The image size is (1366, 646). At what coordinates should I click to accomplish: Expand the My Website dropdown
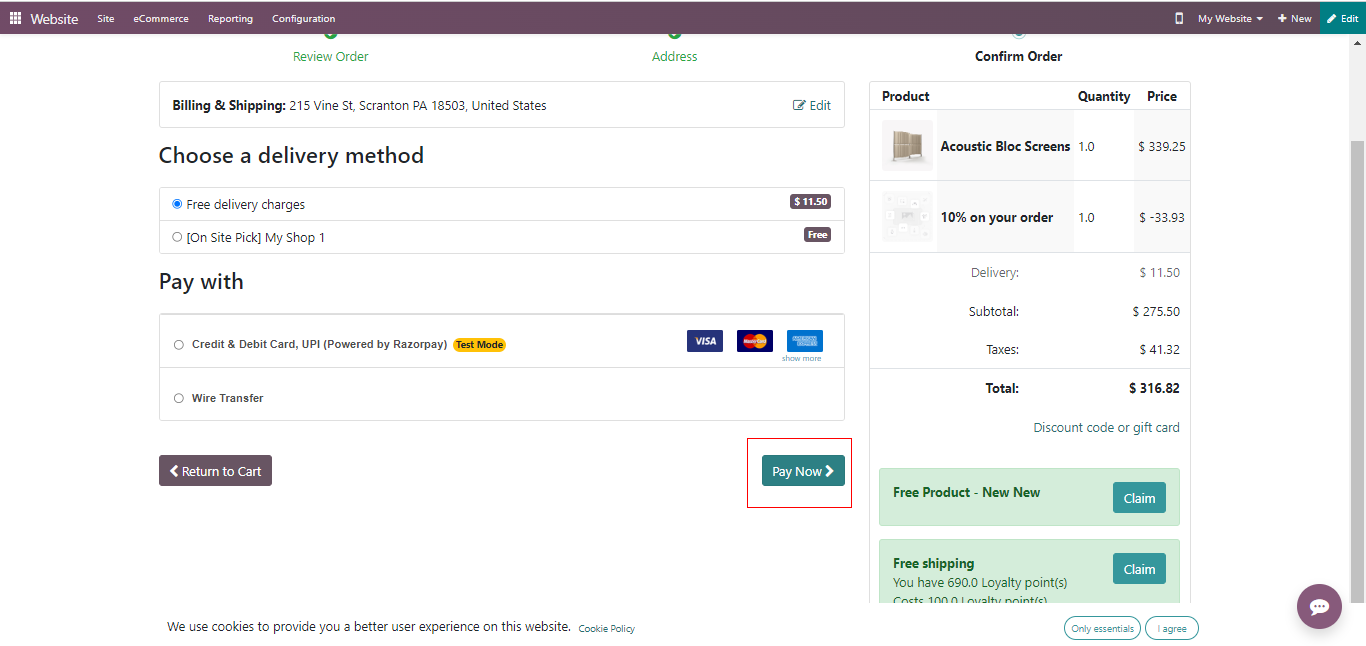click(1230, 18)
